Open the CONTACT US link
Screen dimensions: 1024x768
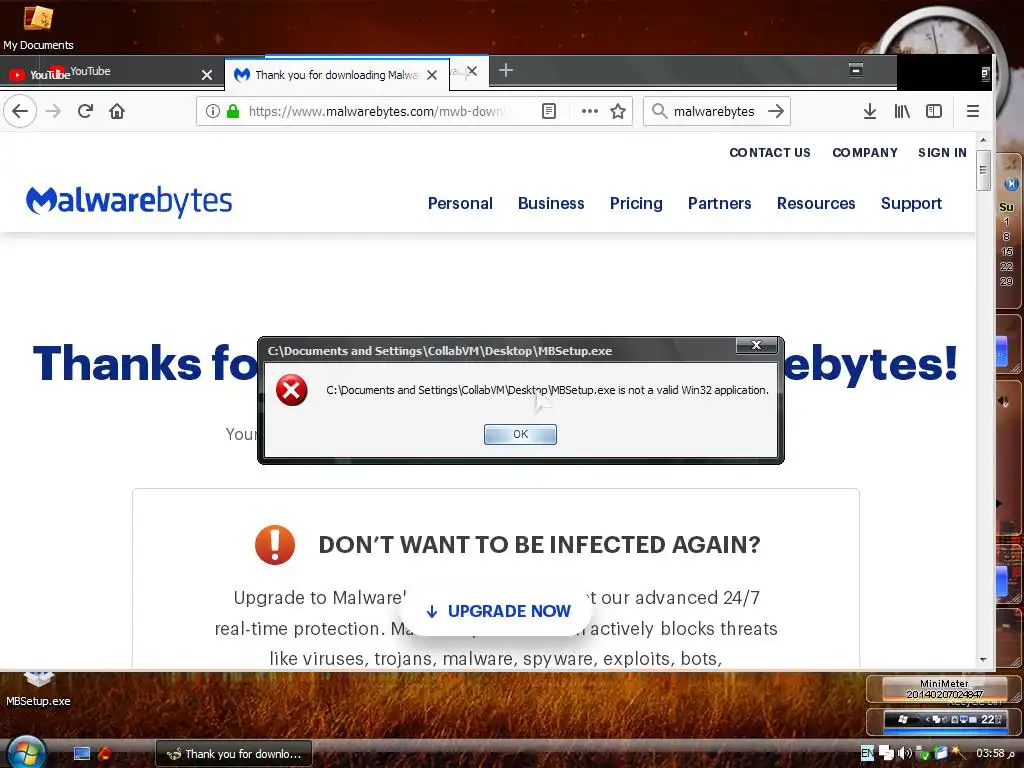[x=769, y=152]
